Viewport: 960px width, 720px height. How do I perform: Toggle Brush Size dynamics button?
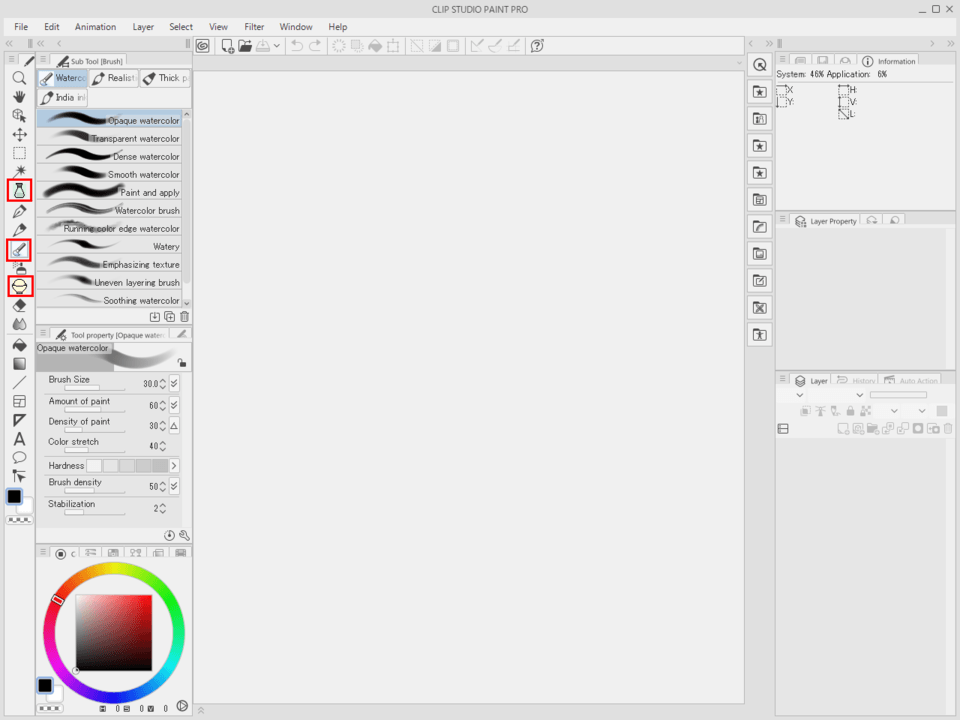(174, 383)
